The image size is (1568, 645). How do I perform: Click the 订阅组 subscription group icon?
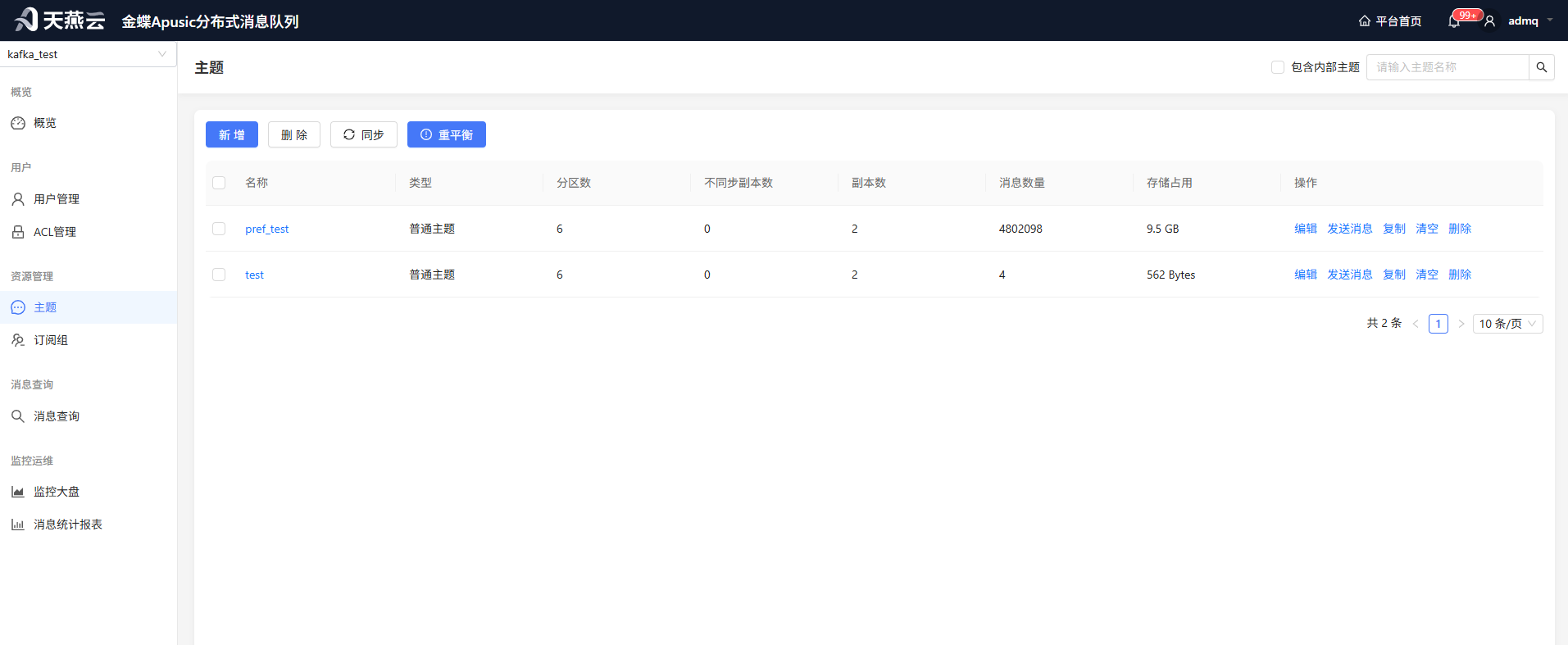(18, 340)
